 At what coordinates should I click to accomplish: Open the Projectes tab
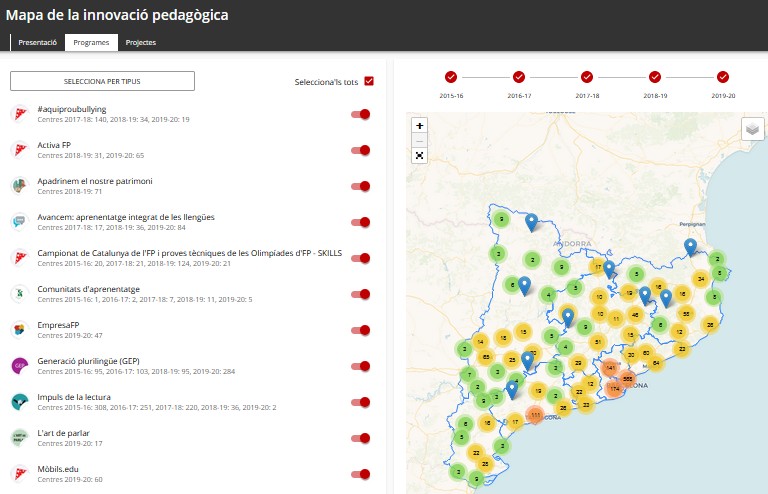(x=140, y=43)
